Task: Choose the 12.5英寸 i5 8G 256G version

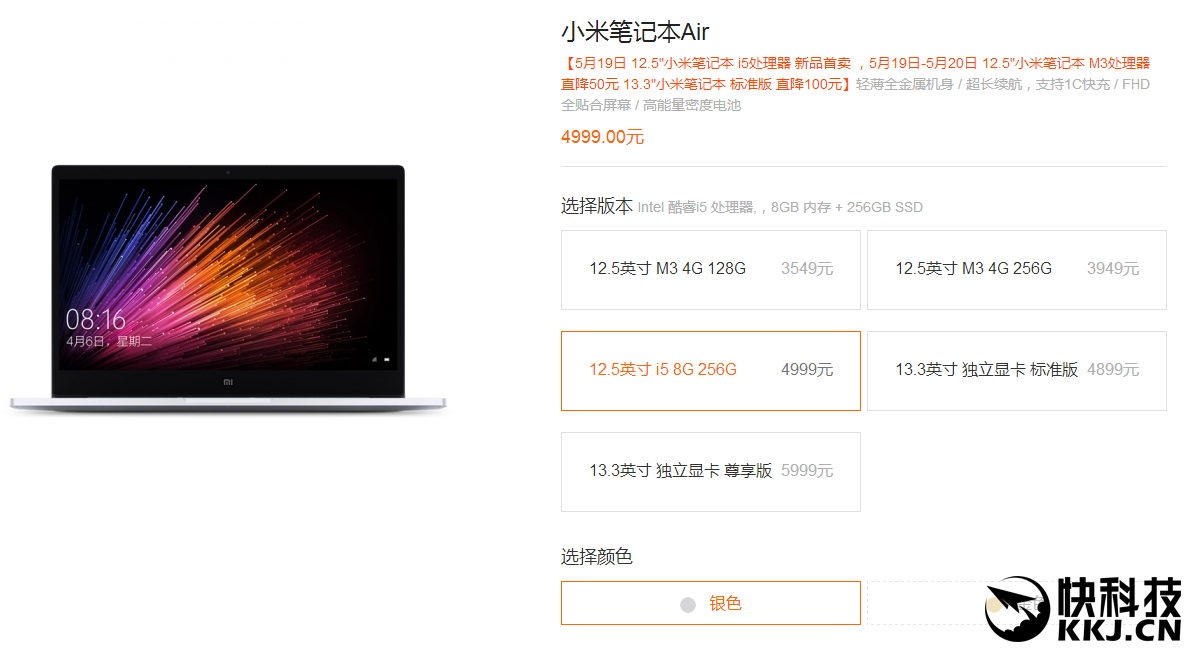Action: tap(710, 371)
